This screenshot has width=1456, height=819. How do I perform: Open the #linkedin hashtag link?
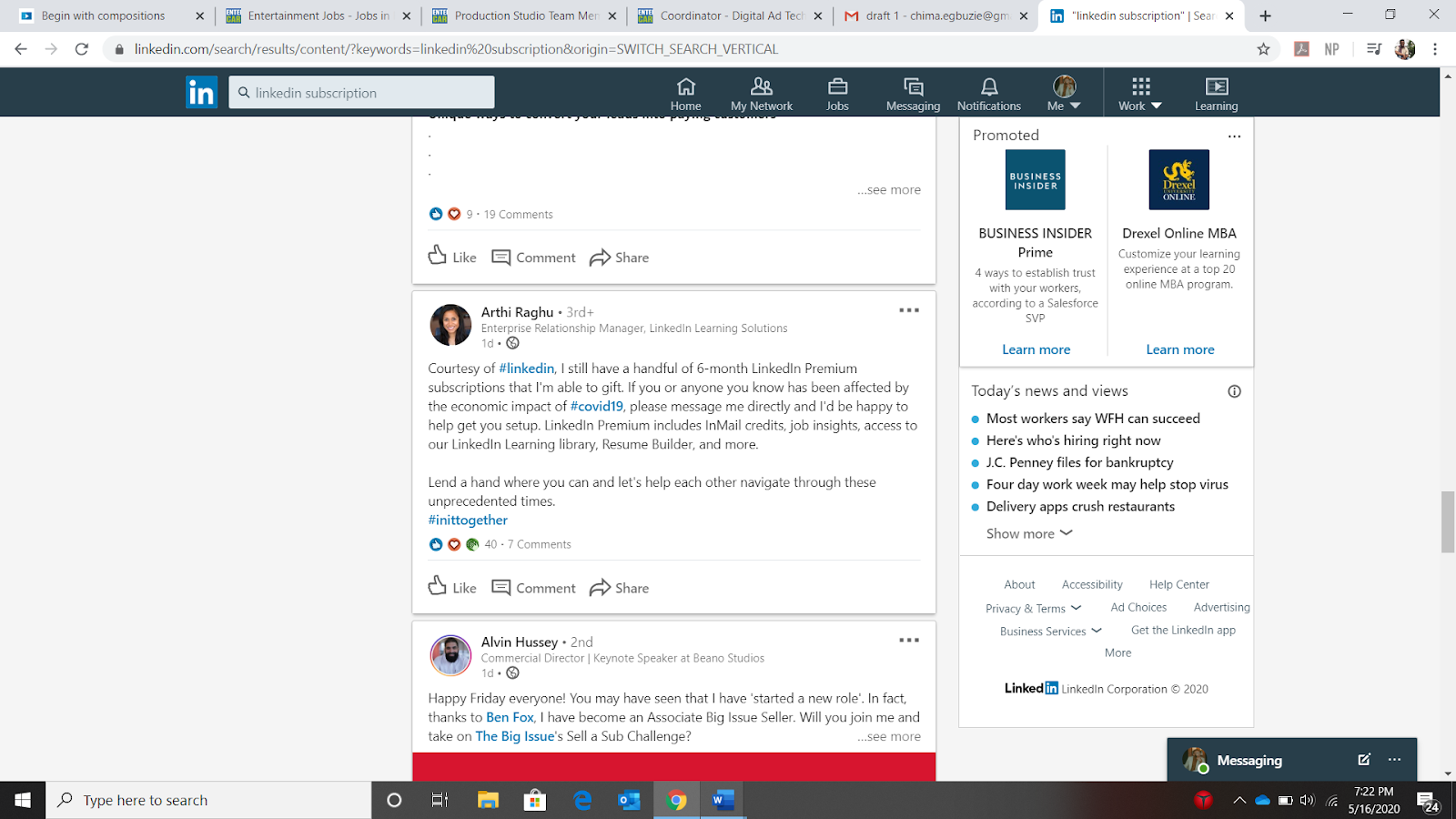click(527, 369)
